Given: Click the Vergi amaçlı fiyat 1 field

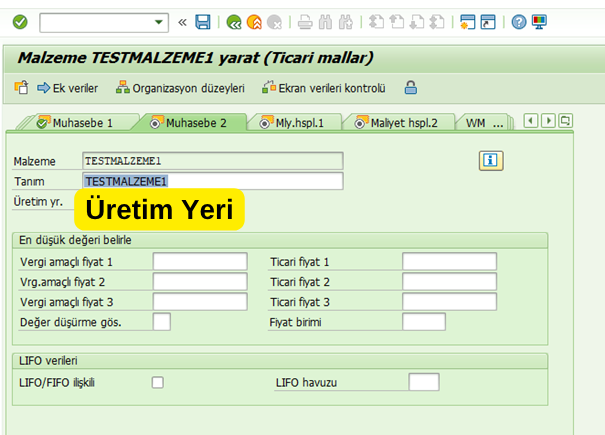Looking at the screenshot, I should (199, 261).
